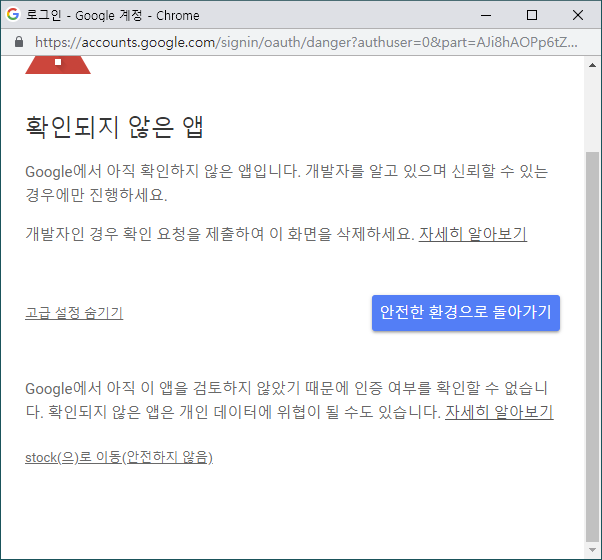The height and width of the screenshot is (560, 602).
Task: Click the heading text 확인되지 않은 앱
Action: pos(114,127)
